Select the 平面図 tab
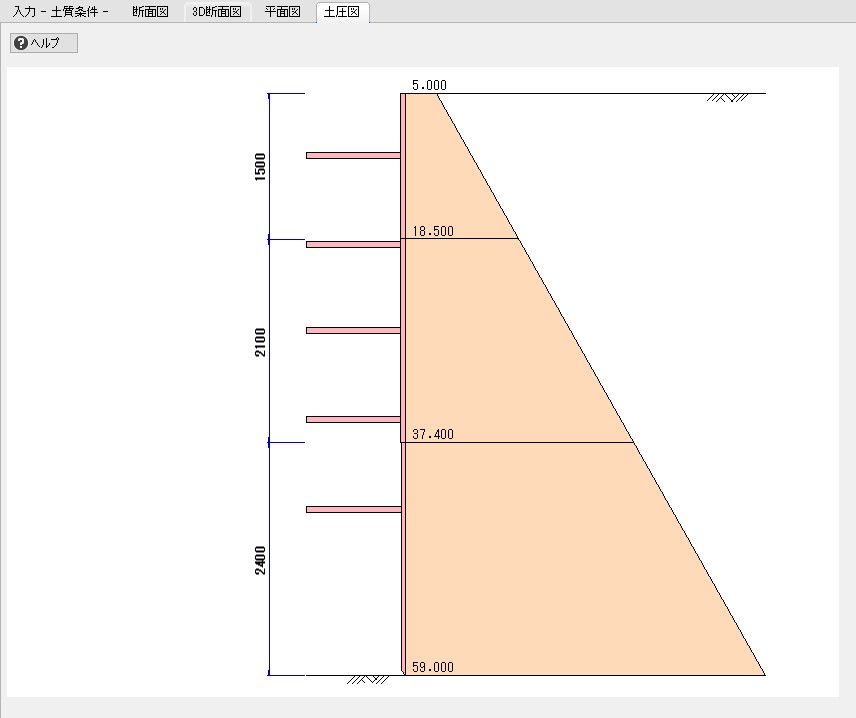The width and height of the screenshot is (856, 718). pos(282,11)
